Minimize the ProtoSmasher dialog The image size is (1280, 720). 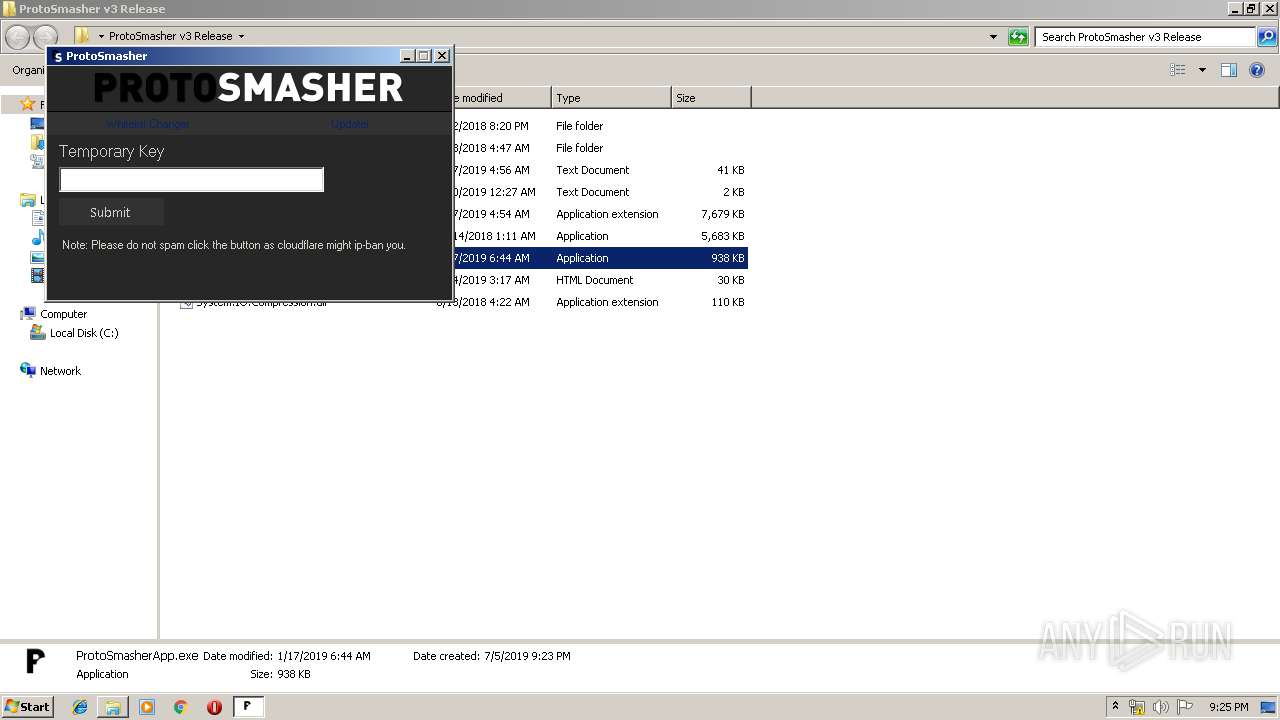[407, 56]
